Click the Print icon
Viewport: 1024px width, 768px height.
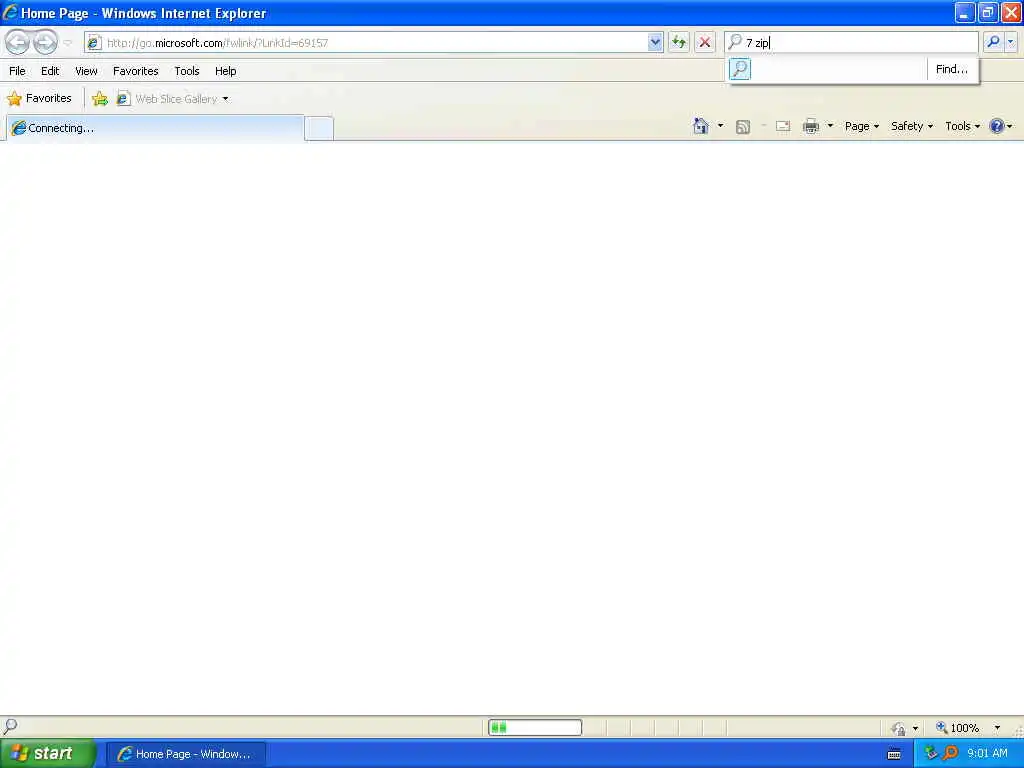pos(811,126)
